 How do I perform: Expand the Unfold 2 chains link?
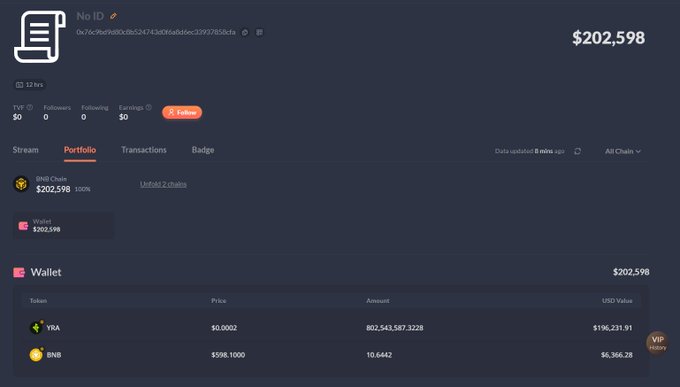(x=163, y=184)
